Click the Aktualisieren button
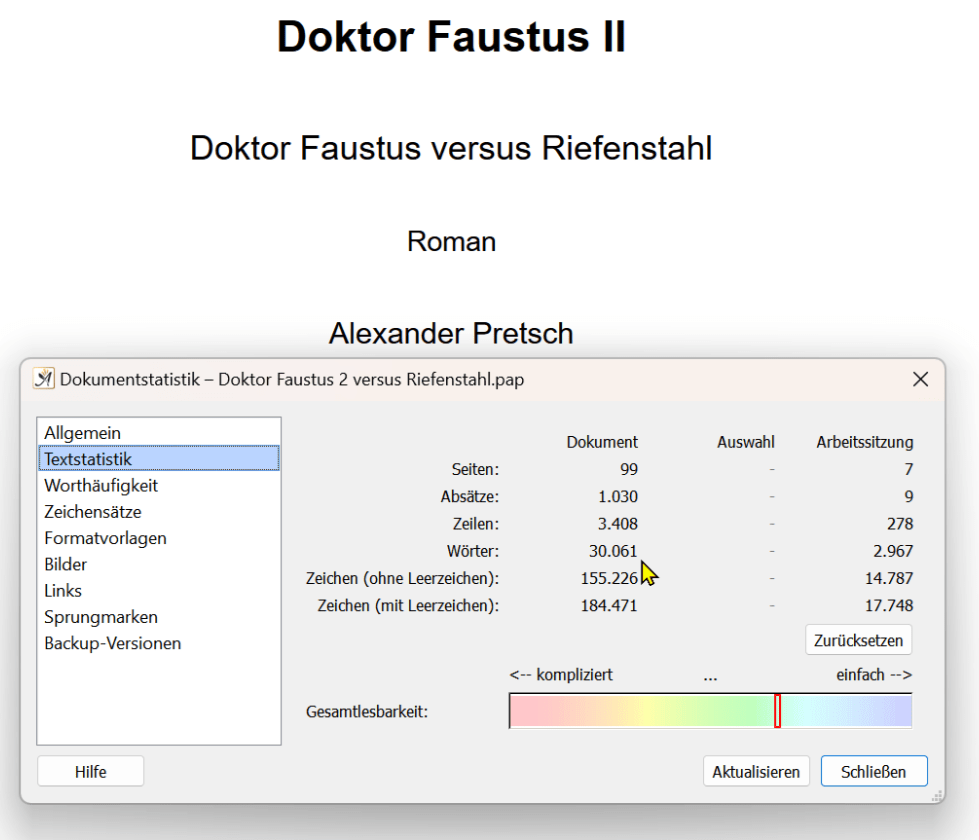Screen dimensions: 979x840 coord(756,772)
